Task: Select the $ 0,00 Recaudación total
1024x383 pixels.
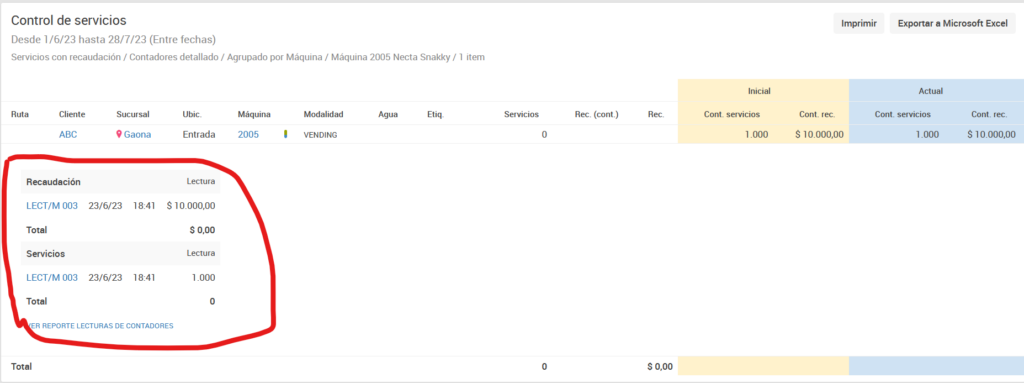Action: (x=202, y=230)
